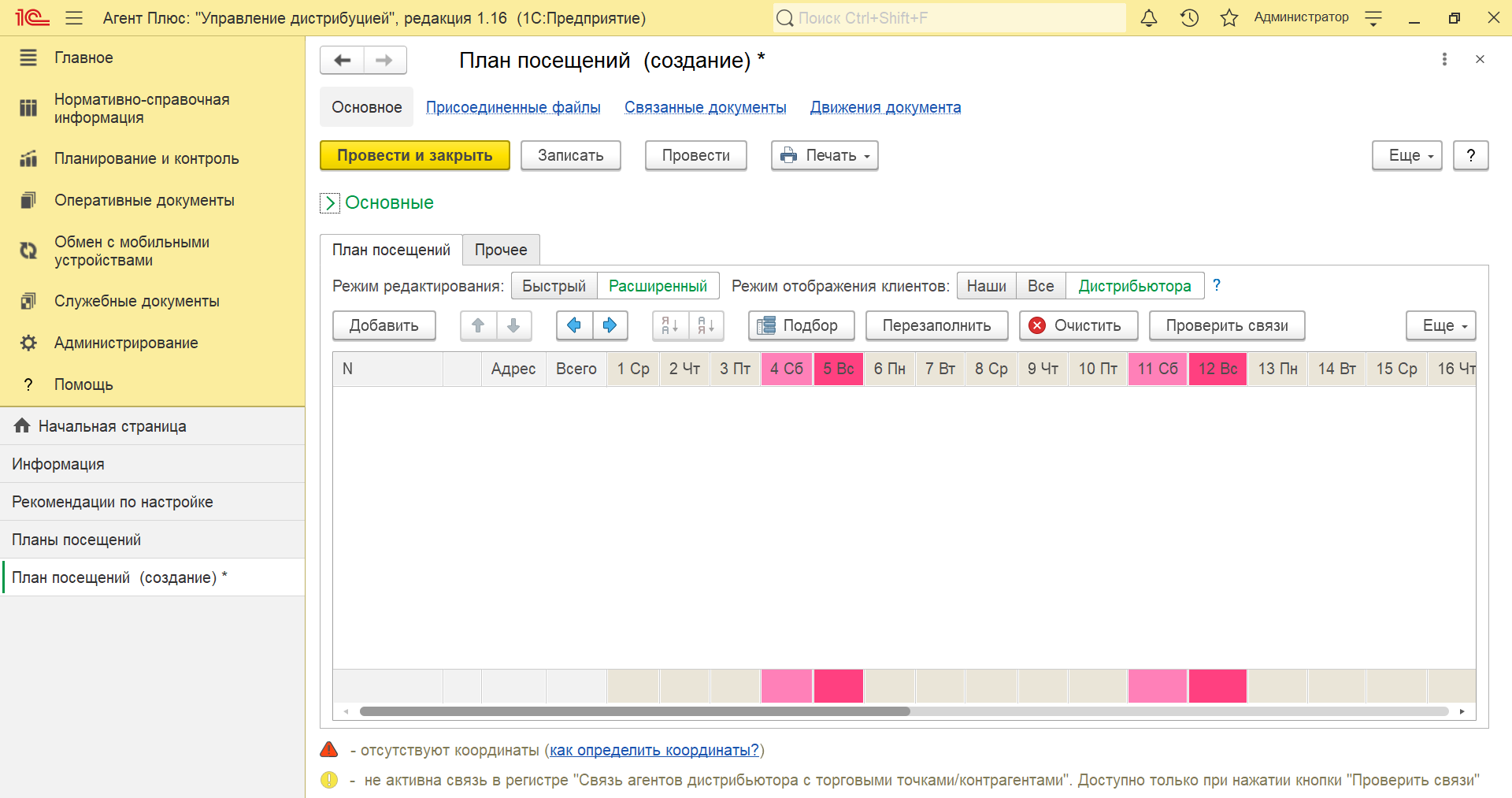
Task: Open the Информация page
Action: click(x=152, y=464)
